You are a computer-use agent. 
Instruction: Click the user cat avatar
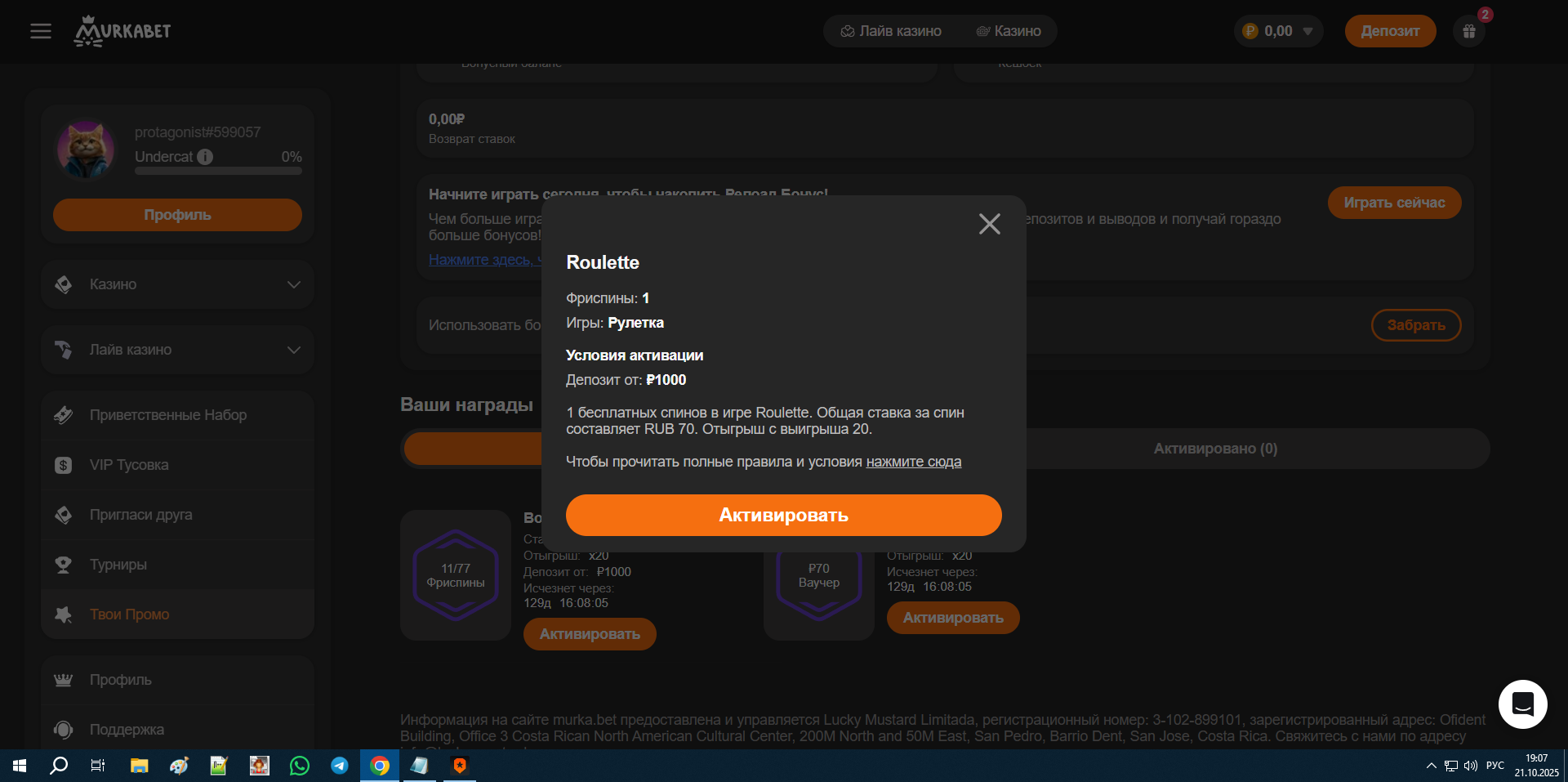pos(86,150)
